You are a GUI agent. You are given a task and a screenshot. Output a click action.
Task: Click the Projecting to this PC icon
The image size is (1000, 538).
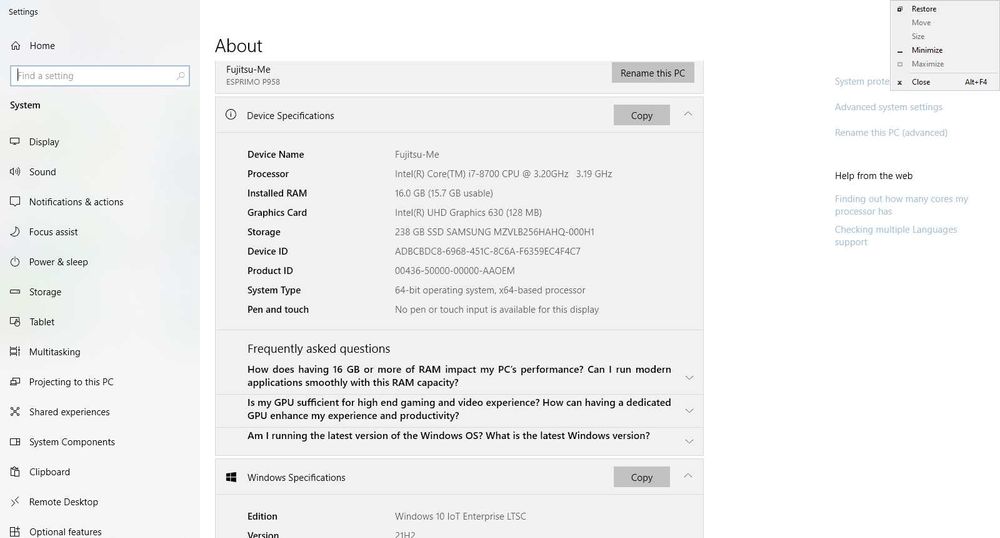coord(15,381)
